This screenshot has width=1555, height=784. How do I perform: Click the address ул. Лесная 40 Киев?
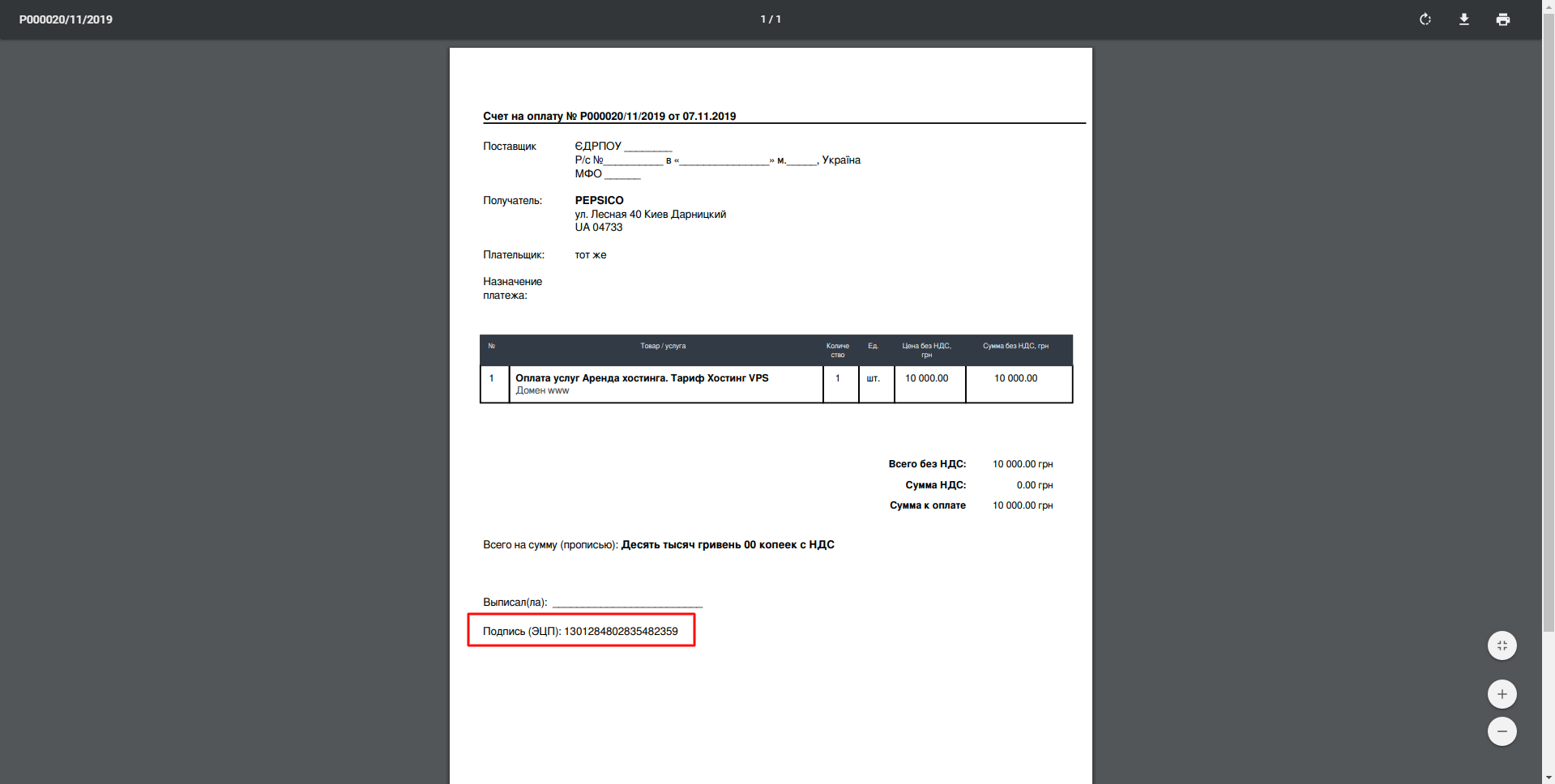point(650,215)
